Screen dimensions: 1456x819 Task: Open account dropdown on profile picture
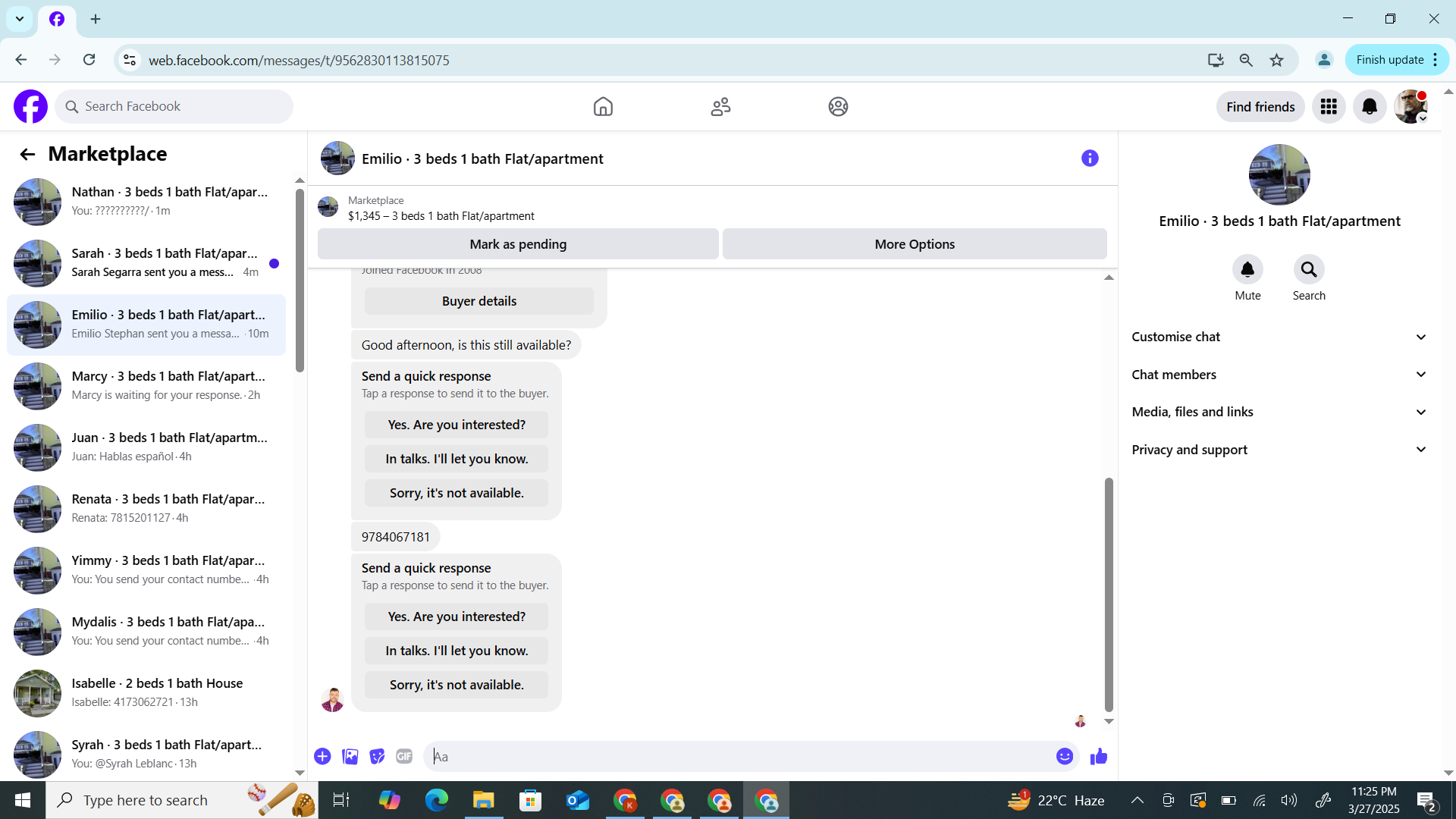(1411, 107)
